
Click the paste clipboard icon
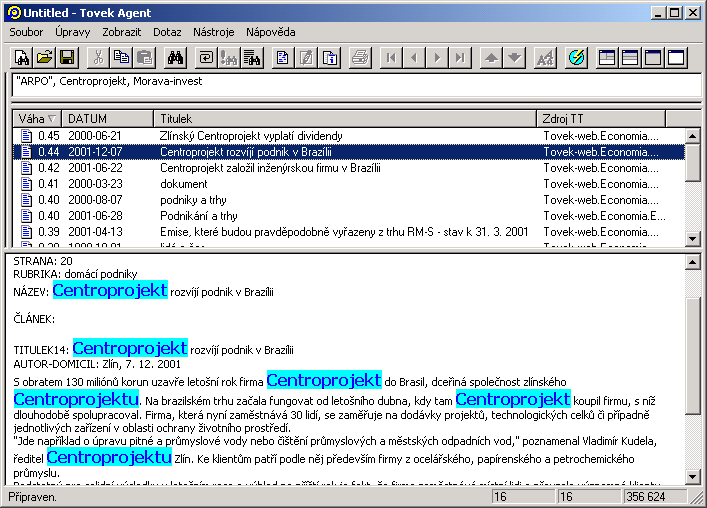[x=144, y=58]
